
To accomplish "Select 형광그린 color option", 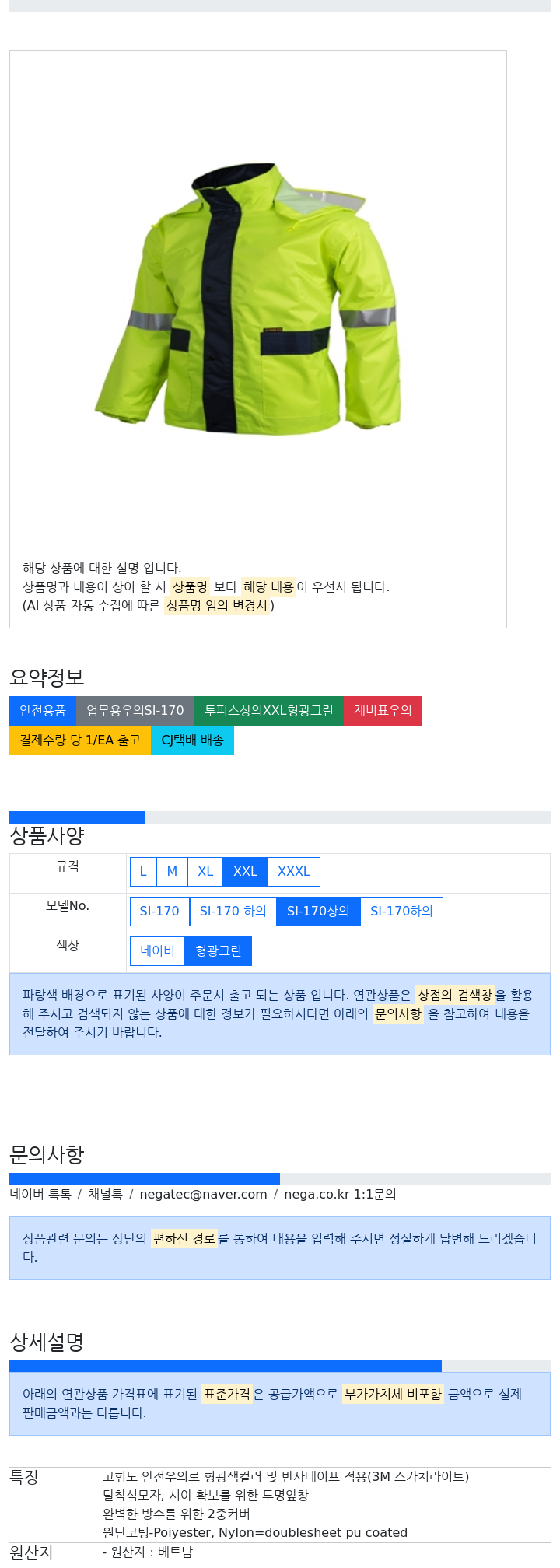I will pyautogui.click(x=219, y=951).
